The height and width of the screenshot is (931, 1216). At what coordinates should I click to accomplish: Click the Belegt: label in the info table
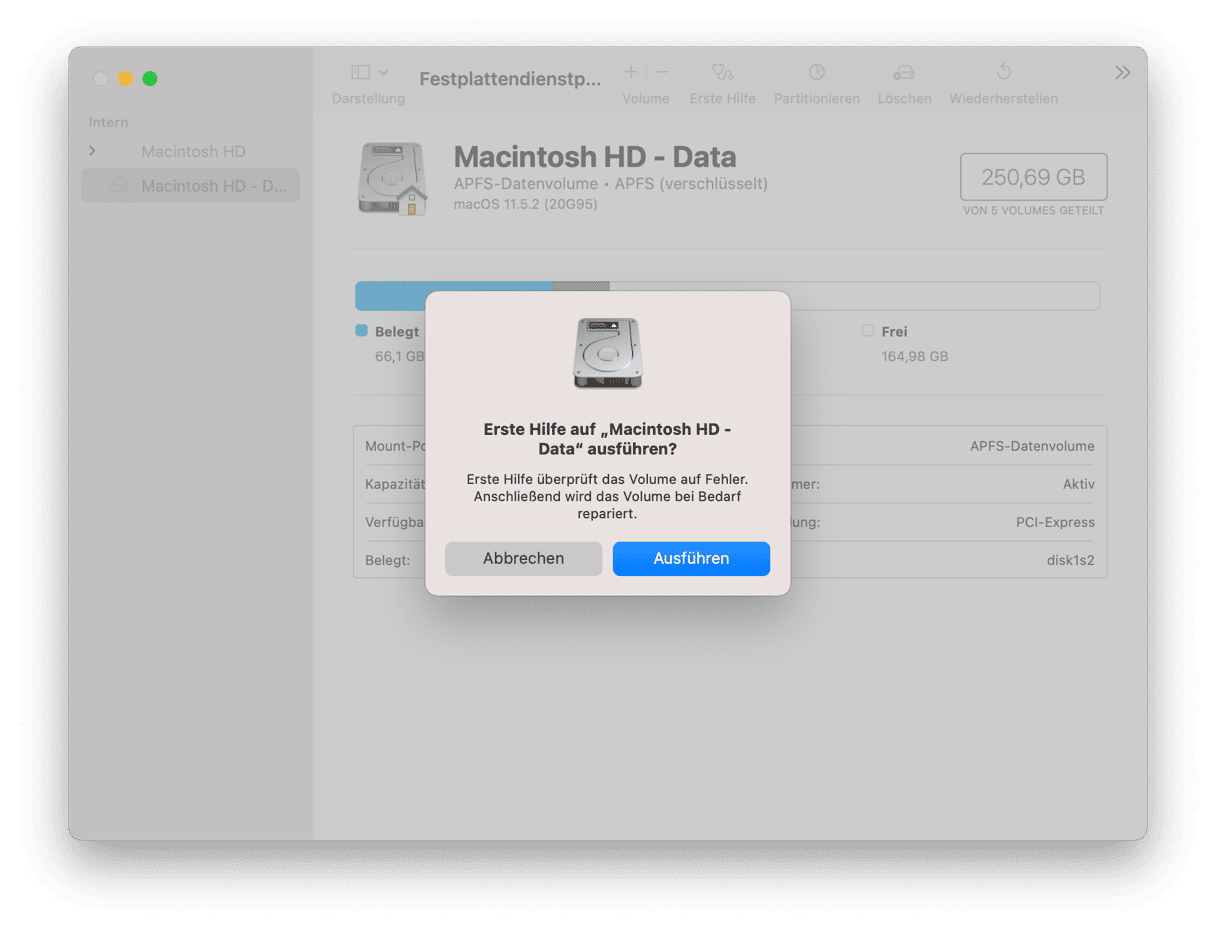tap(388, 560)
